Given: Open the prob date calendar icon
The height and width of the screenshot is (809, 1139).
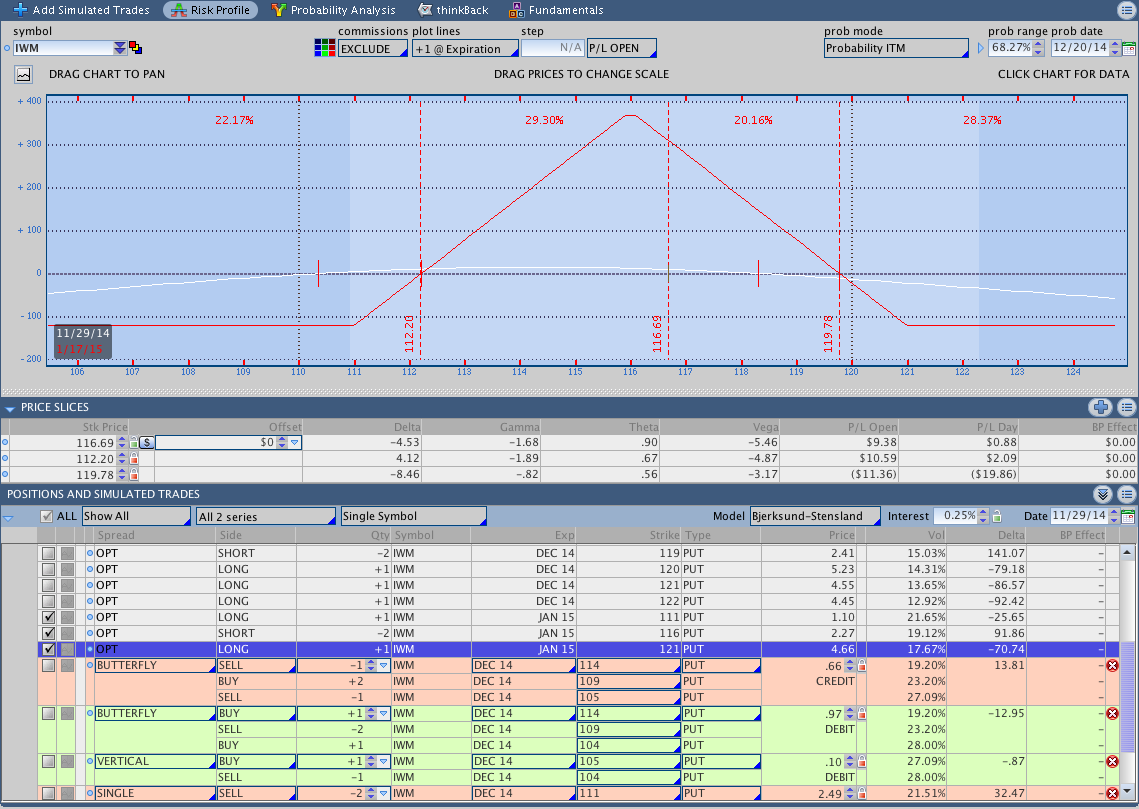Looking at the screenshot, I should pyautogui.click(x=1128, y=49).
